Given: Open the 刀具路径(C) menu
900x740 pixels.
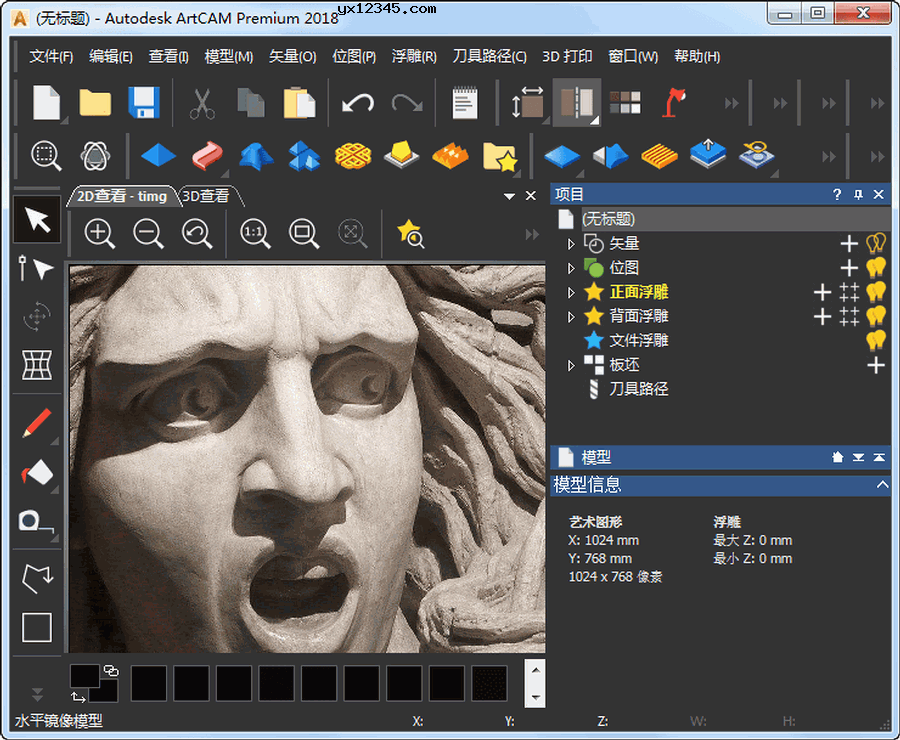Looking at the screenshot, I should tap(490, 56).
